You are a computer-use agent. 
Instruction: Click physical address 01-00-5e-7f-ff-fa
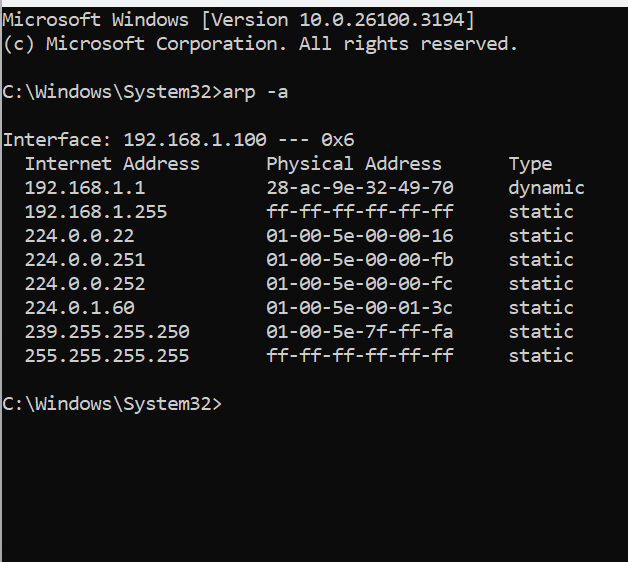[x=360, y=332]
